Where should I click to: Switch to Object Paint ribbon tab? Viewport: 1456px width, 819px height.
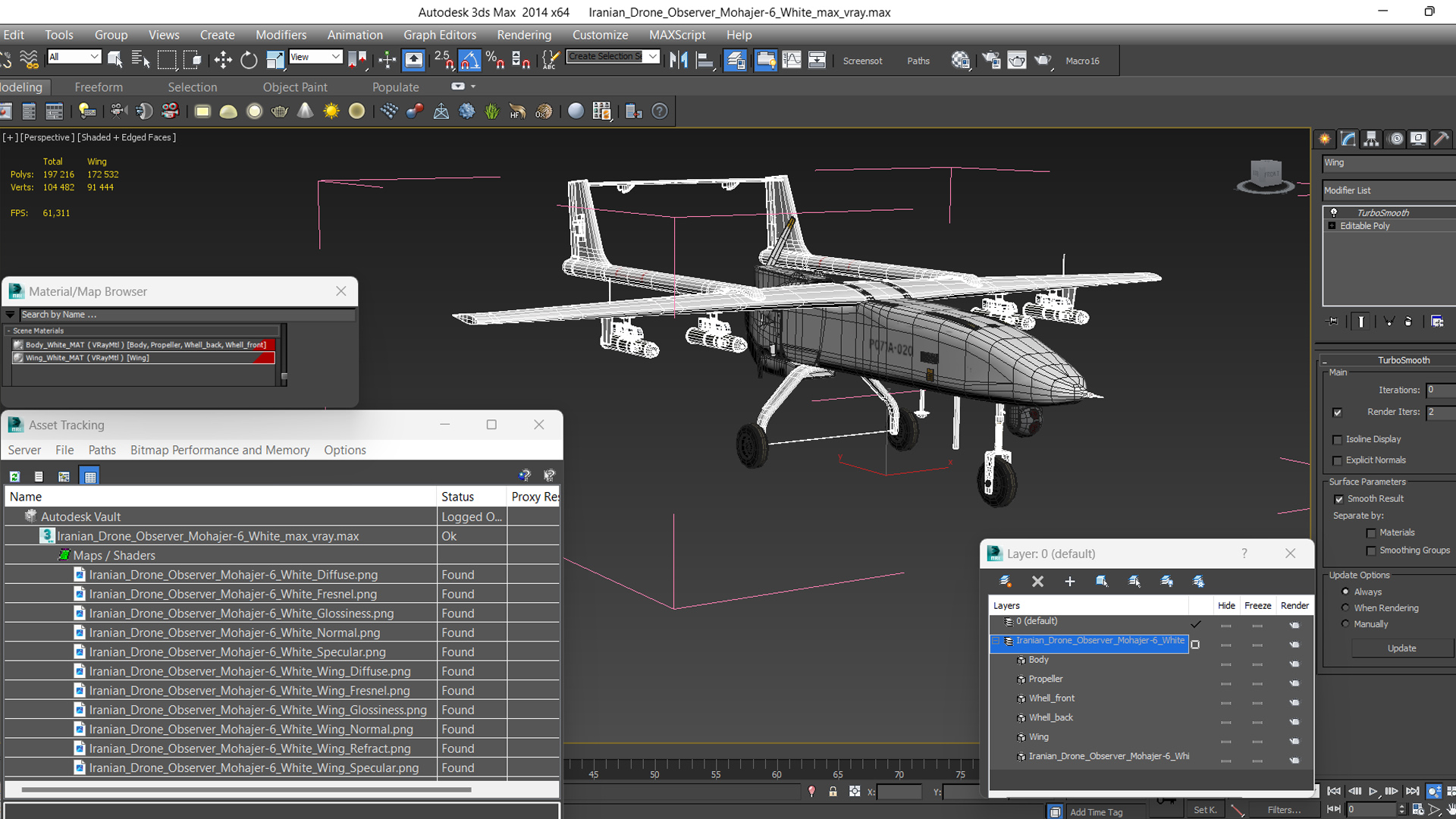click(x=295, y=87)
